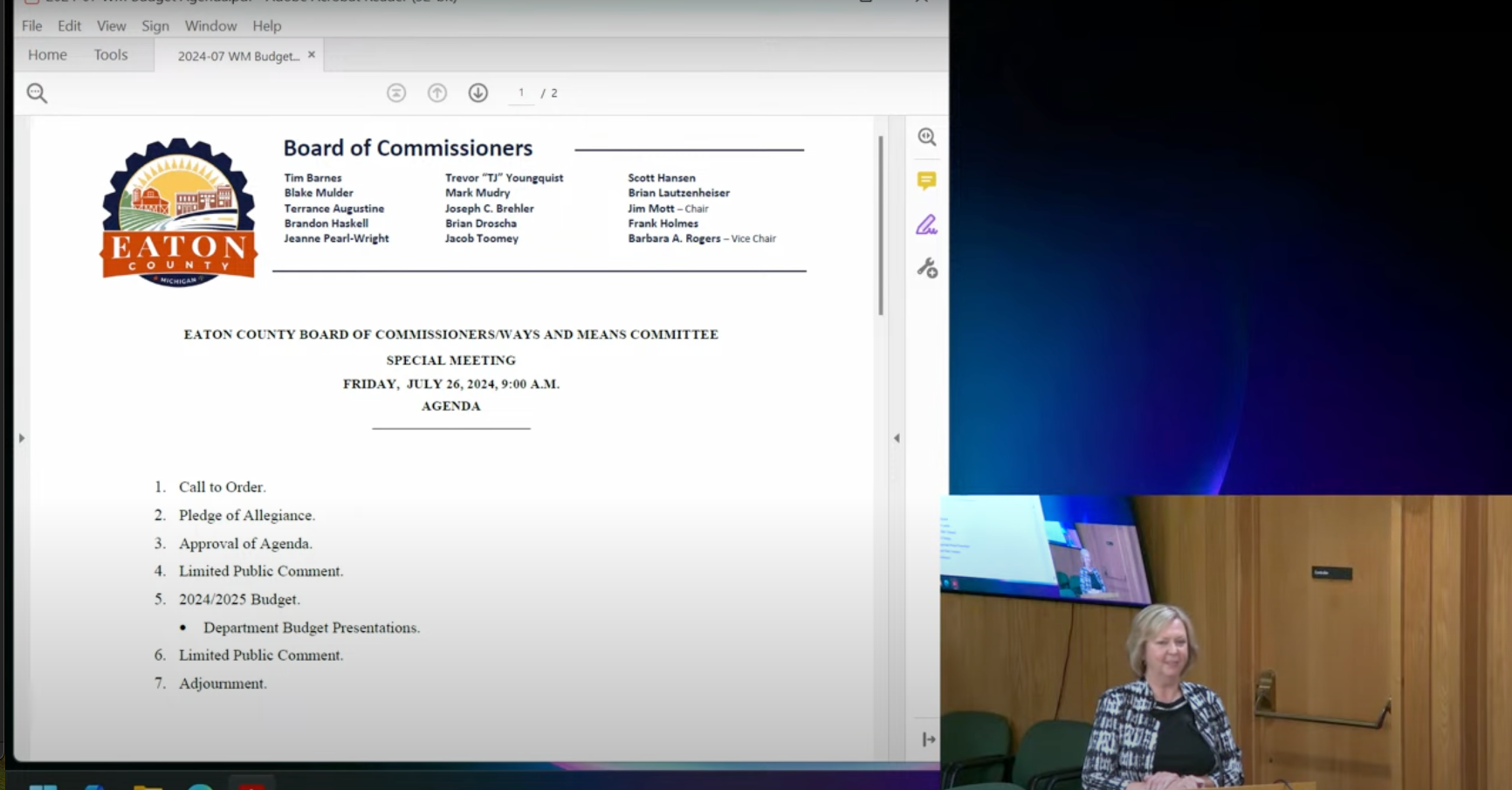1512x790 pixels.
Task: Click the Board of Commissioners heading
Action: [x=408, y=148]
